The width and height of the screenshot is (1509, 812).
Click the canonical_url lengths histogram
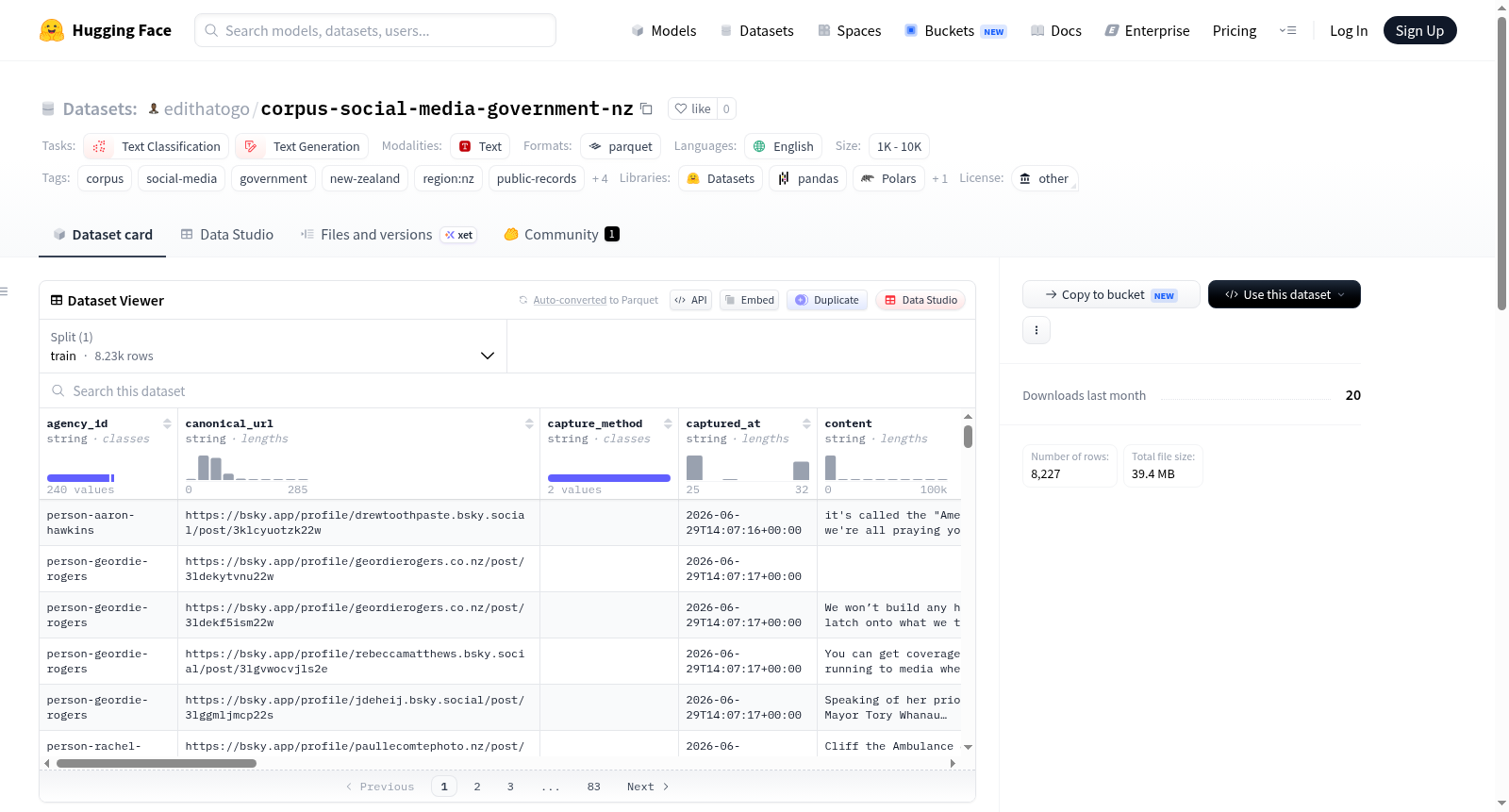[x=247, y=467]
